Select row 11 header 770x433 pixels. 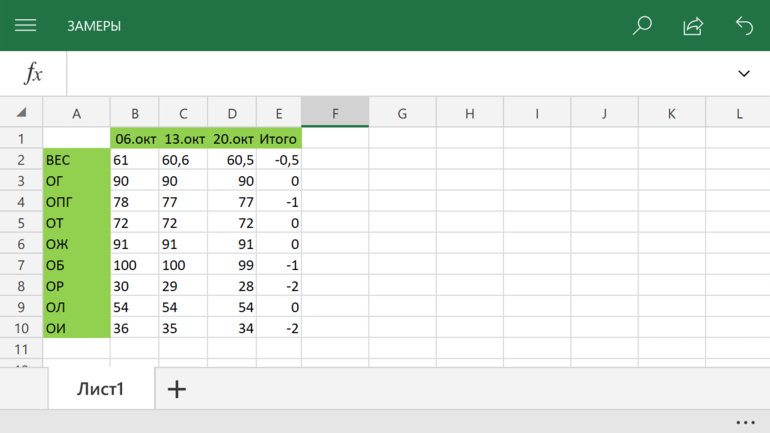(21, 349)
